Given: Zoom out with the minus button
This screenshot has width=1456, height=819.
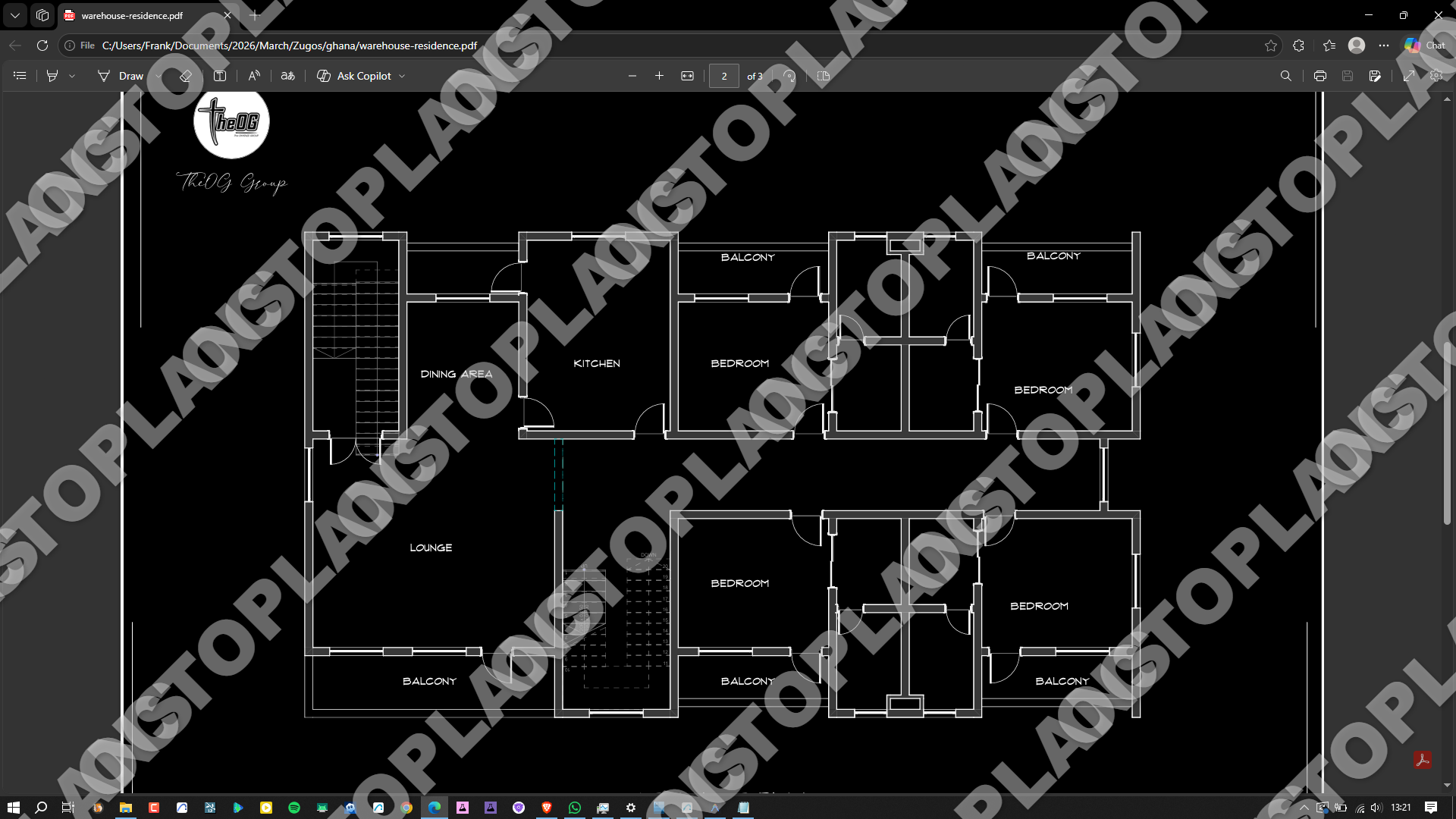Looking at the screenshot, I should point(632,76).
